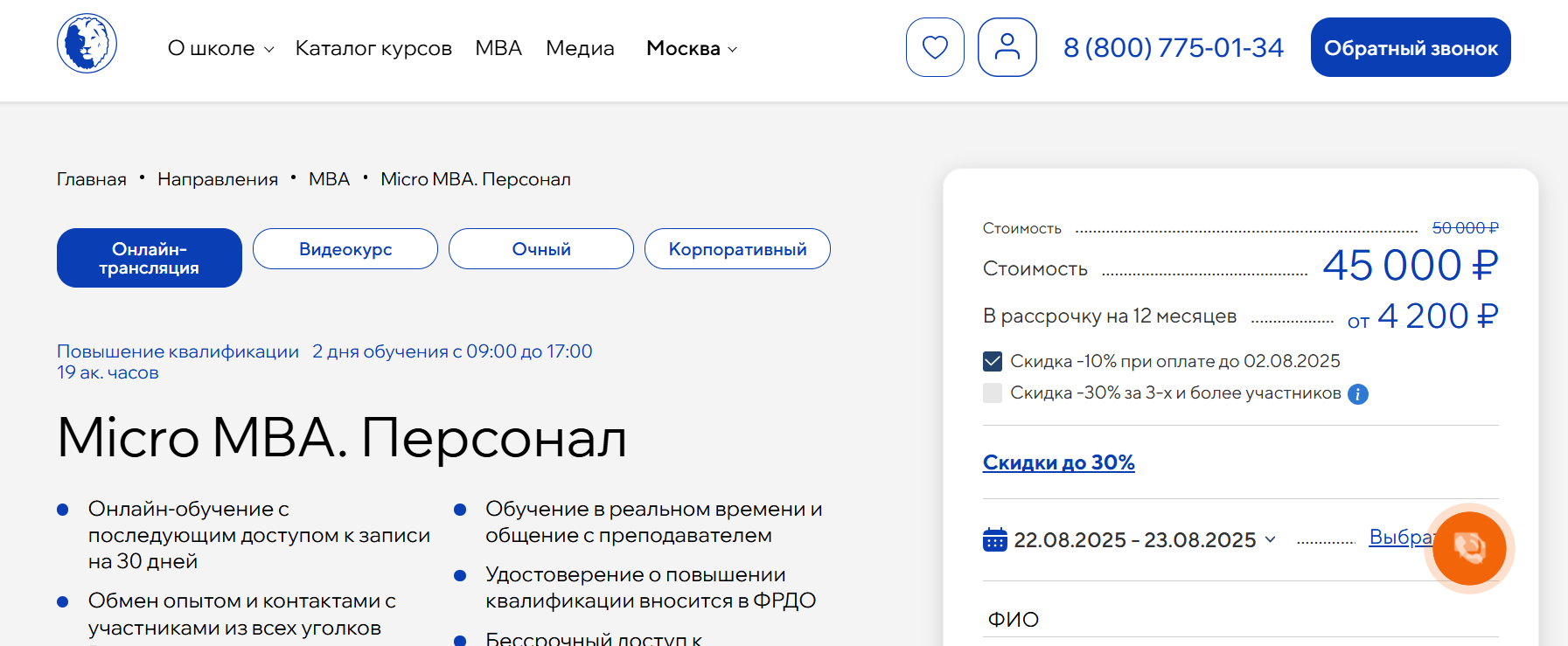The width and height of the screenshot is (1568, 646).
Task: Expand the "О школе" menu
Action: pos(220,49)
